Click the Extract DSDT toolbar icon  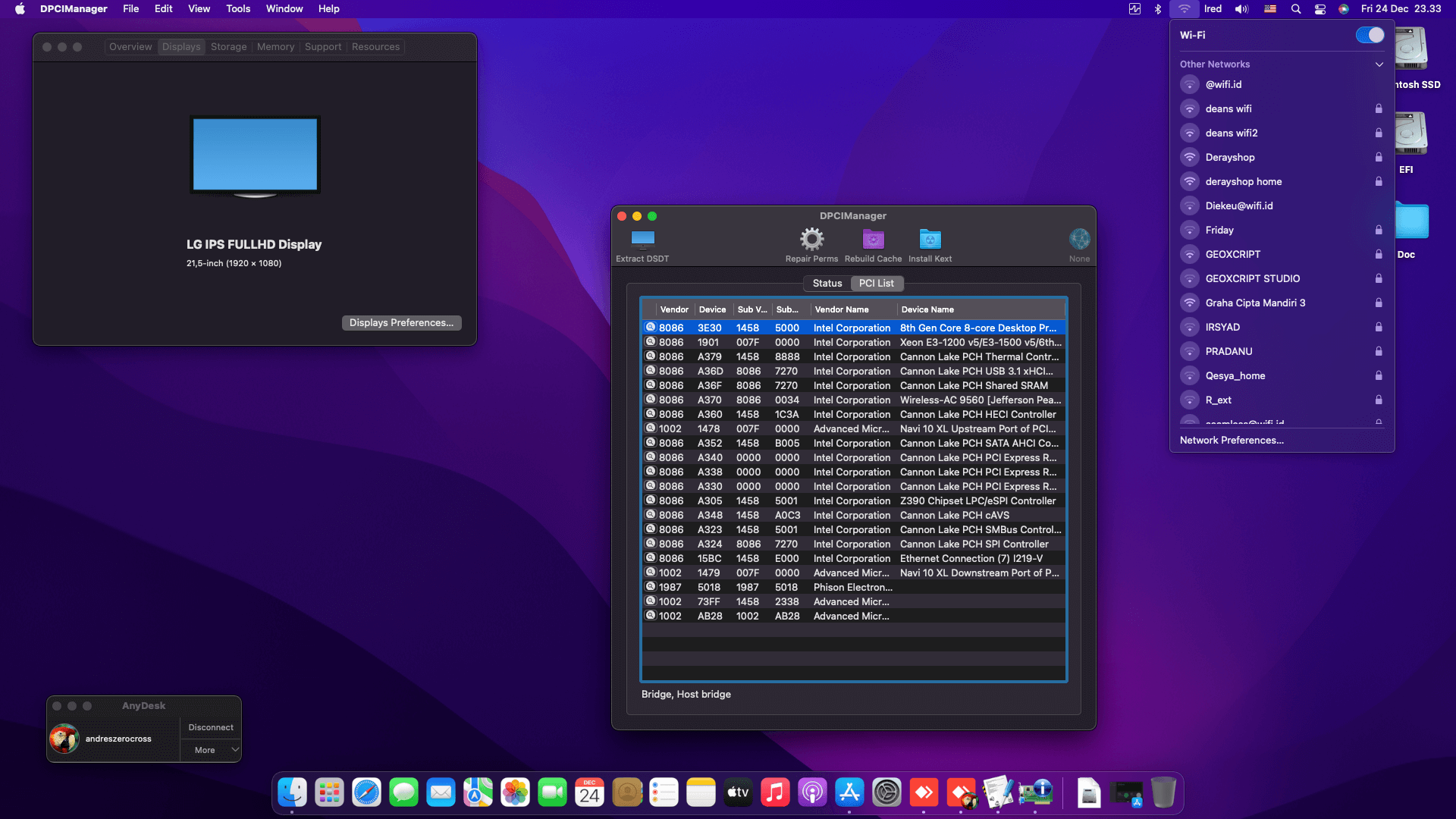642,240
